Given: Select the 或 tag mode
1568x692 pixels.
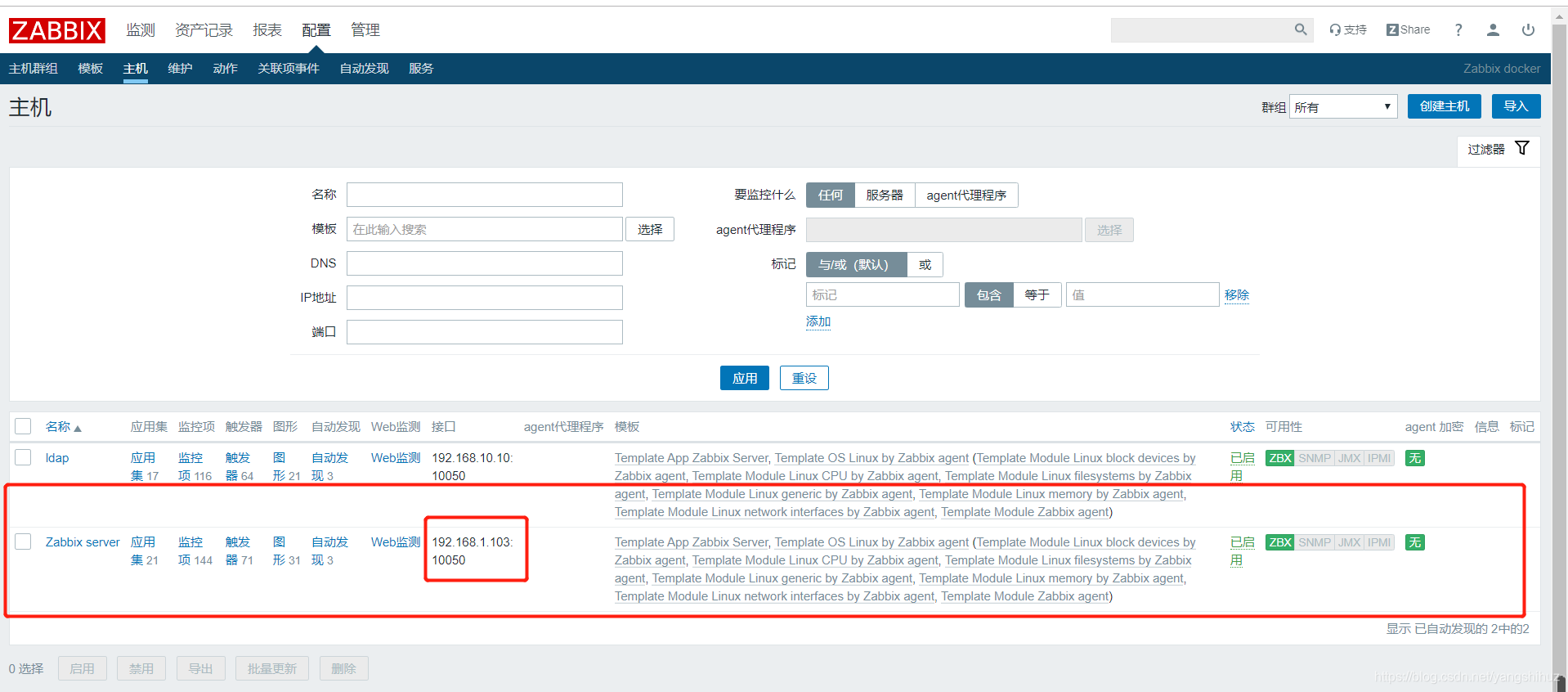Looking at the screenshot, I should (925, 264).
